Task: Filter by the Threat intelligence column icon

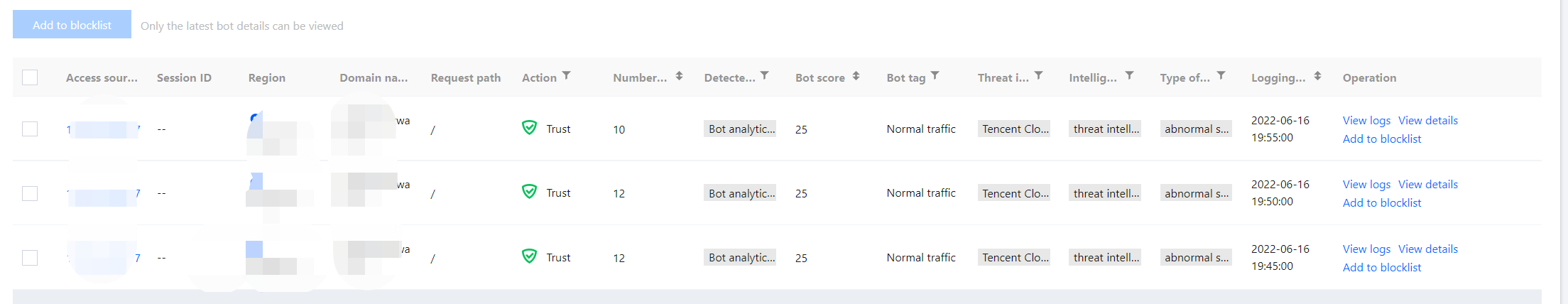Action: (1038, 75)
